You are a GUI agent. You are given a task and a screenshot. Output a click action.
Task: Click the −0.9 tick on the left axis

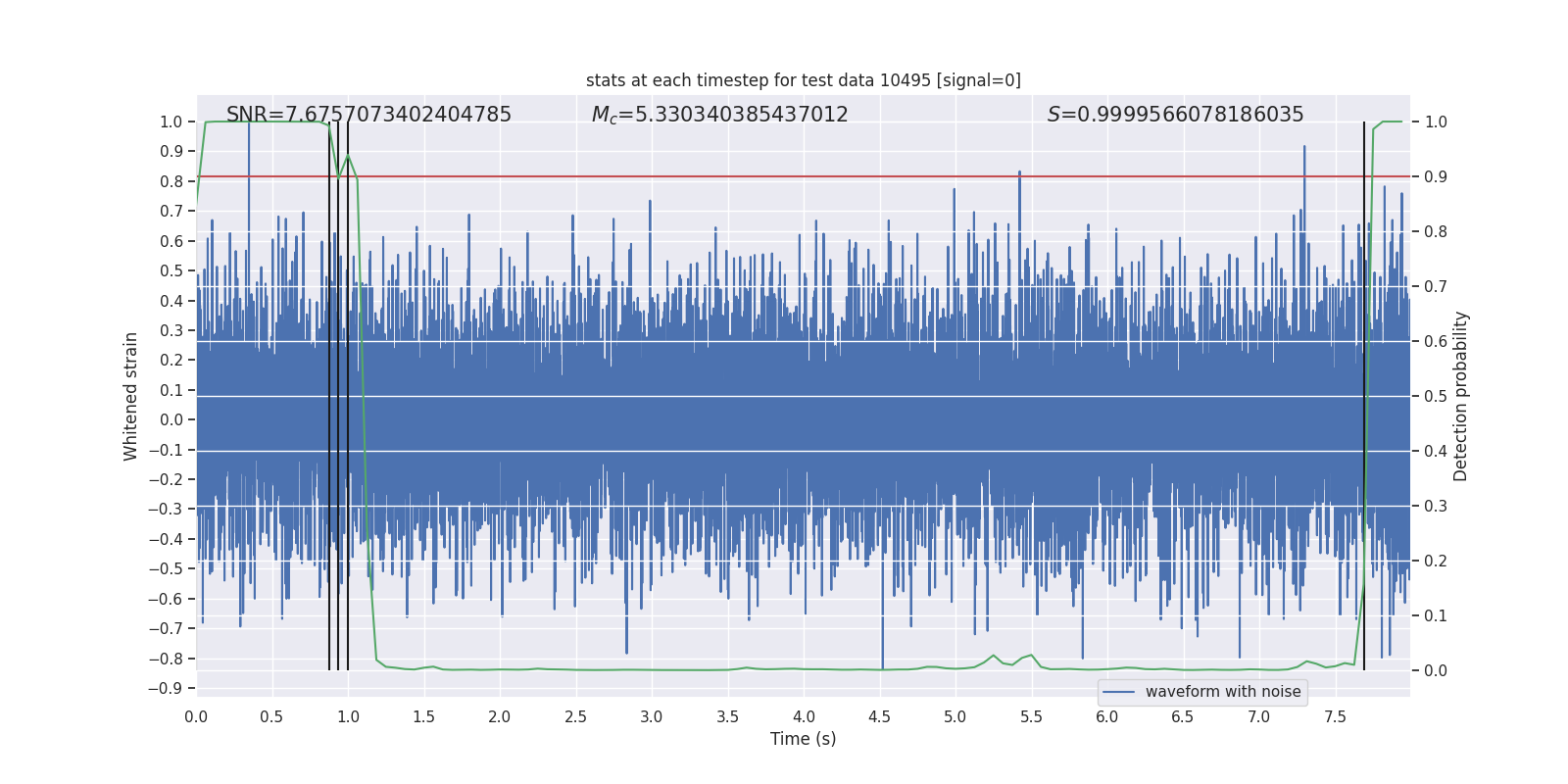[166, 688]
